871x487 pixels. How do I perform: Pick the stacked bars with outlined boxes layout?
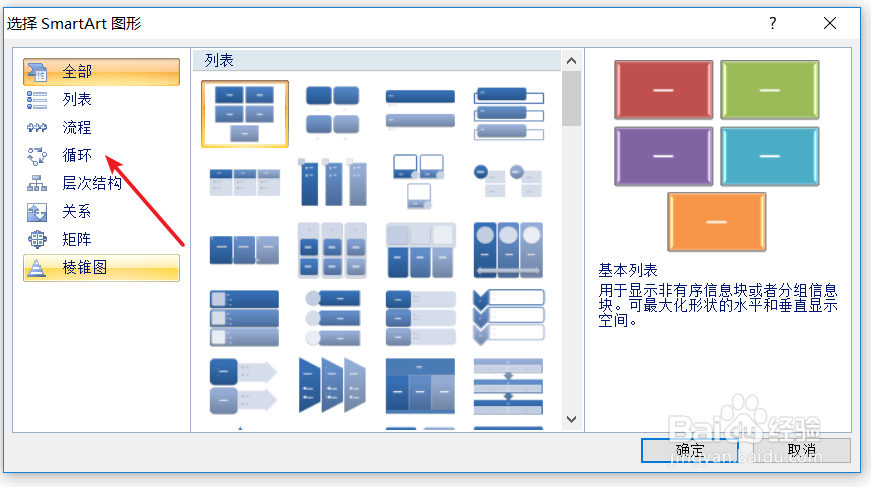(x=508, y=113)
